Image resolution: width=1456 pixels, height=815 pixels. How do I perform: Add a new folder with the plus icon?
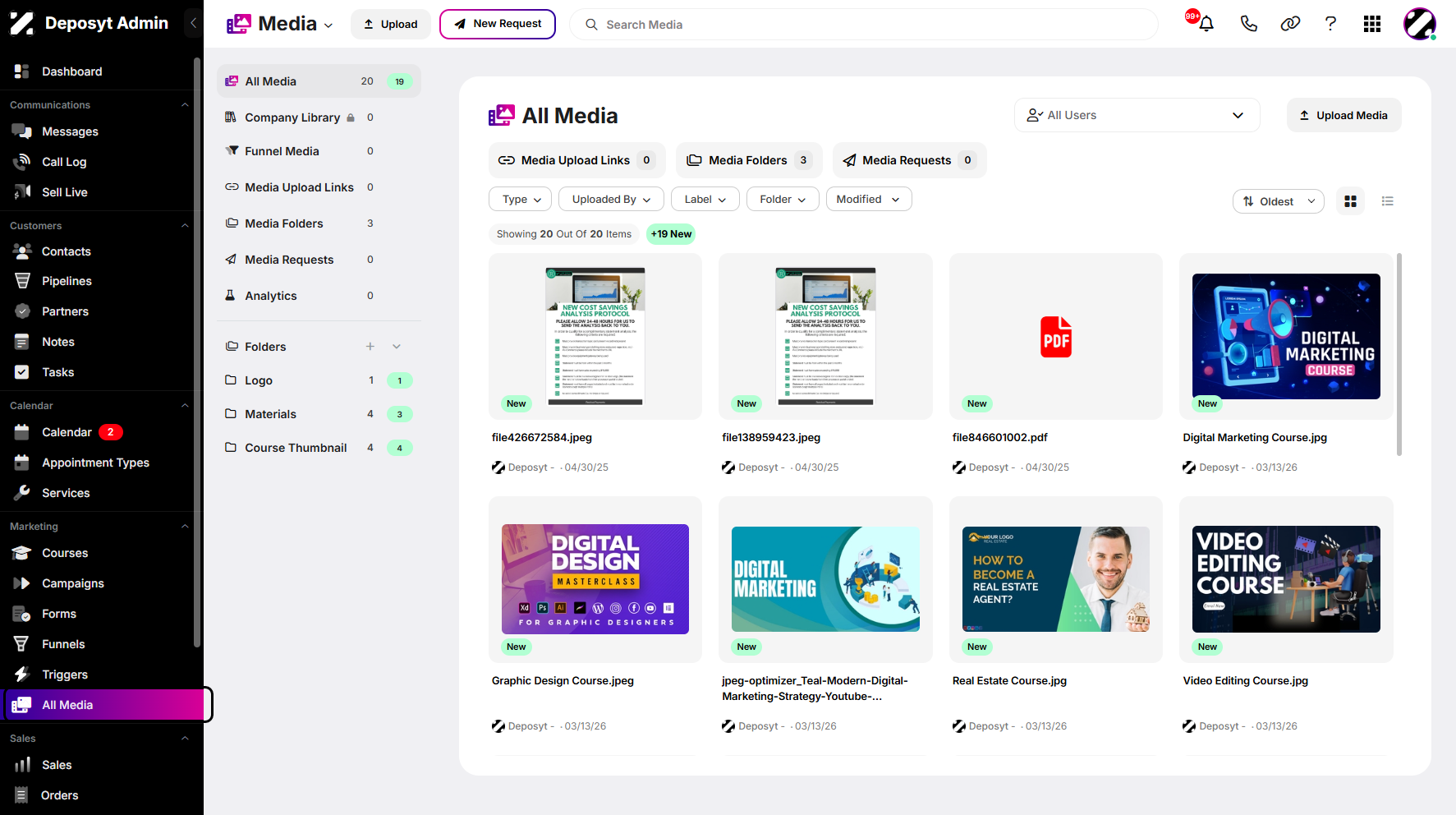pos(370,347)
